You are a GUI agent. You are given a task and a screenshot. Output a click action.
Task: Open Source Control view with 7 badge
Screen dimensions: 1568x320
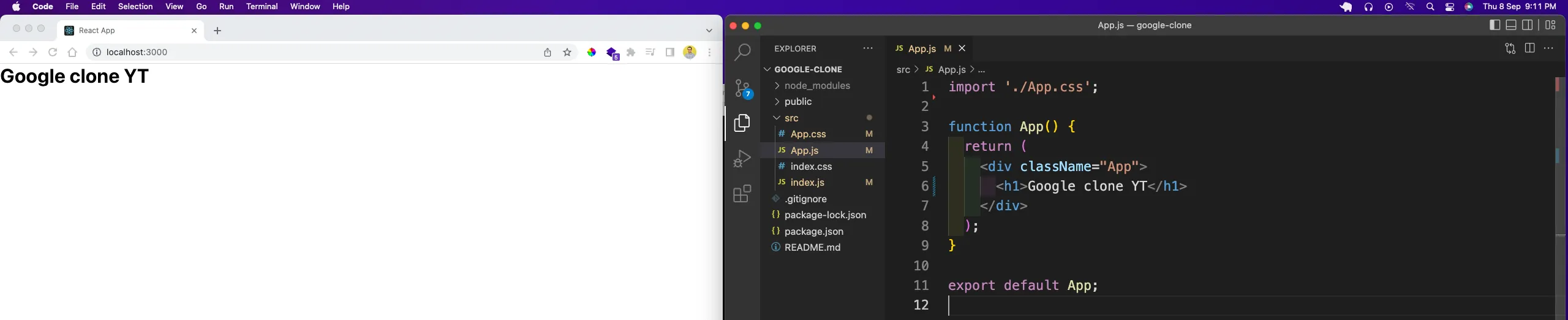pyautogui.click(x=744, y=90)
